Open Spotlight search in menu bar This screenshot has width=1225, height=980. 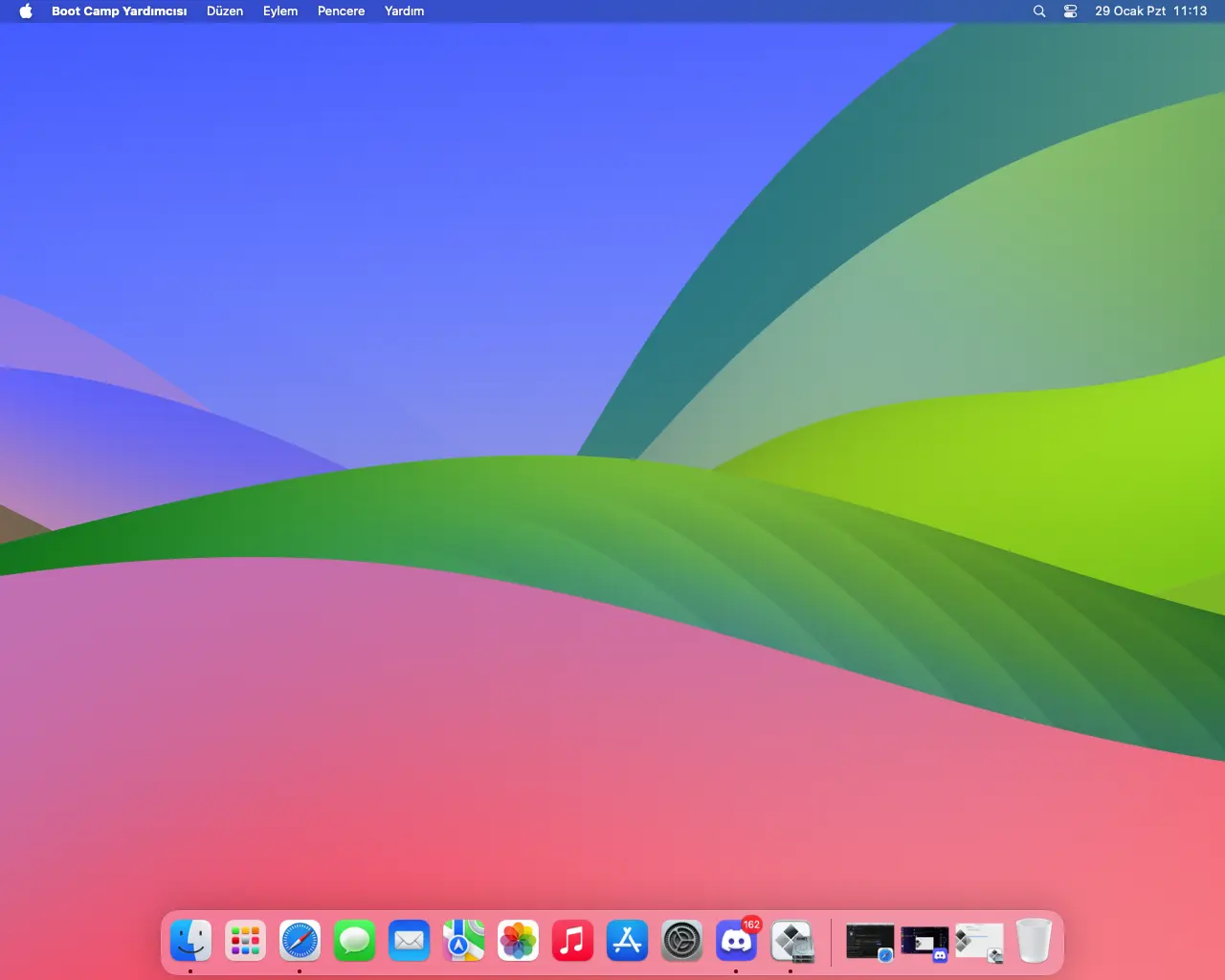[1039, 11]
